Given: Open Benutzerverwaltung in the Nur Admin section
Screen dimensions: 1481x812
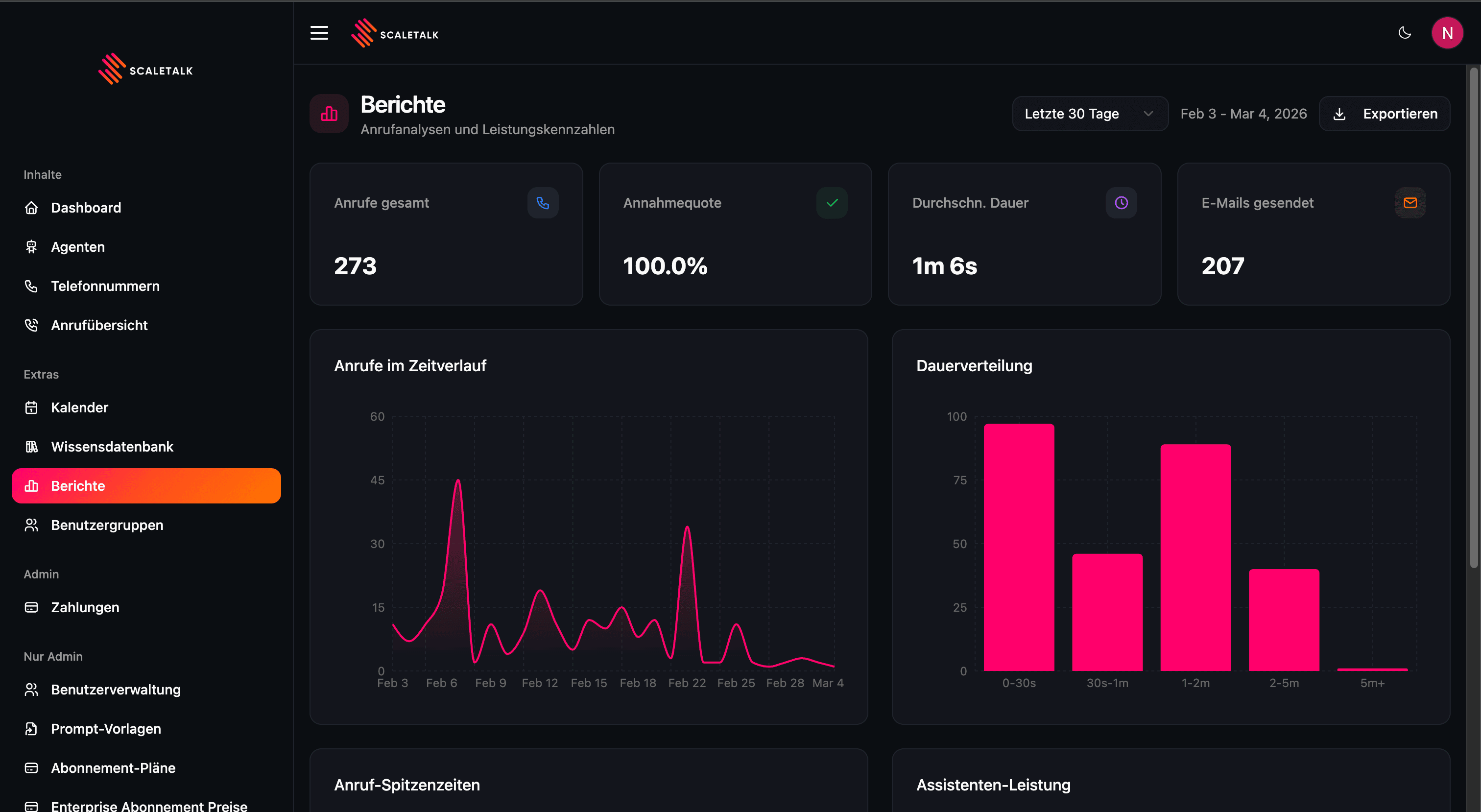Looking at the screenshot, I should pyautogui.click(x=116, y=690).
